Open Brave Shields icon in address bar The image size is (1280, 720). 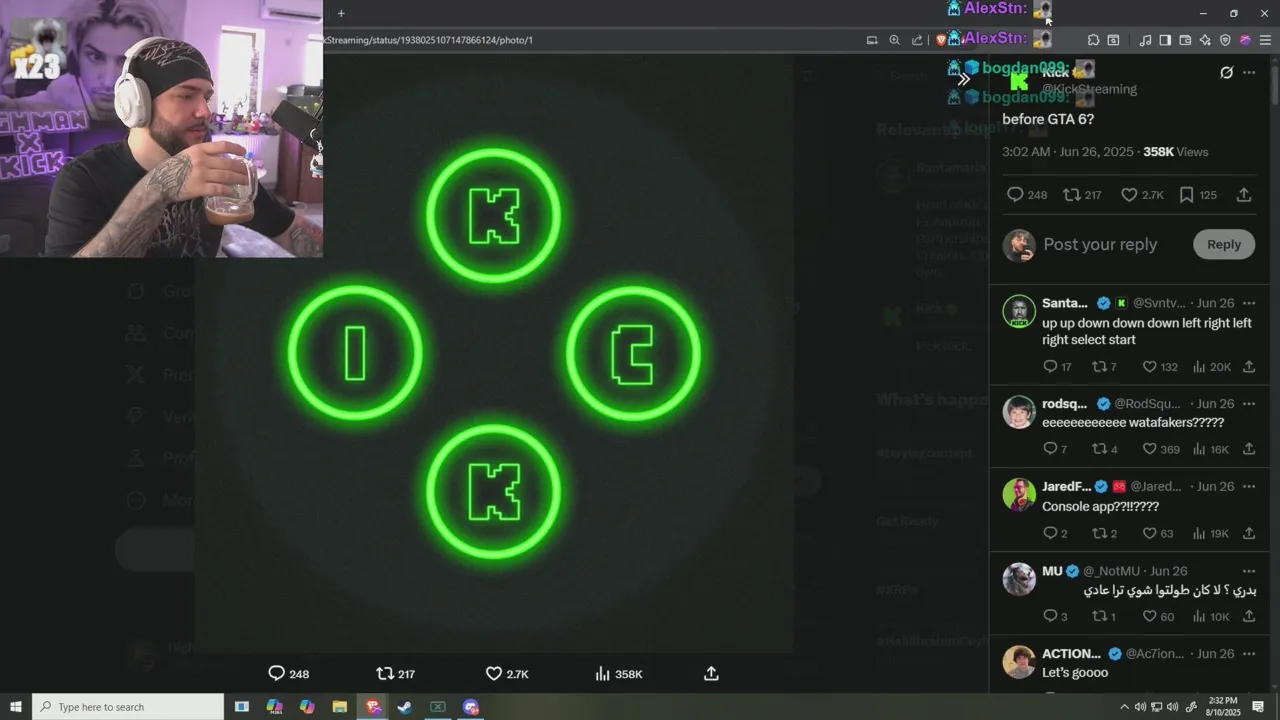pyautogui.click(x=941, y=40)
